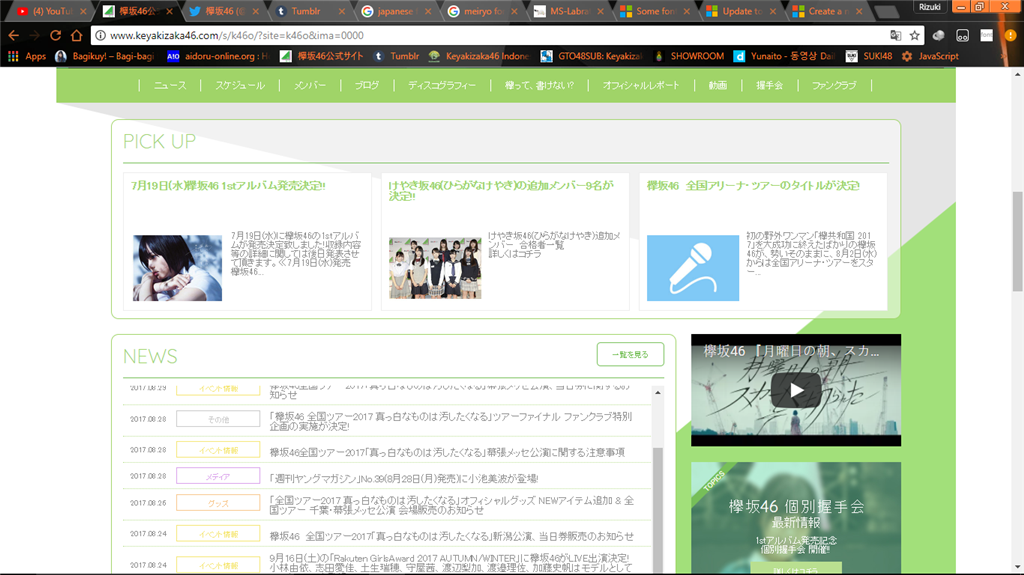Viewport: 1024px width, 575px height.
Task: Close the Tumblr tab
Action: [x=342, y=11]
